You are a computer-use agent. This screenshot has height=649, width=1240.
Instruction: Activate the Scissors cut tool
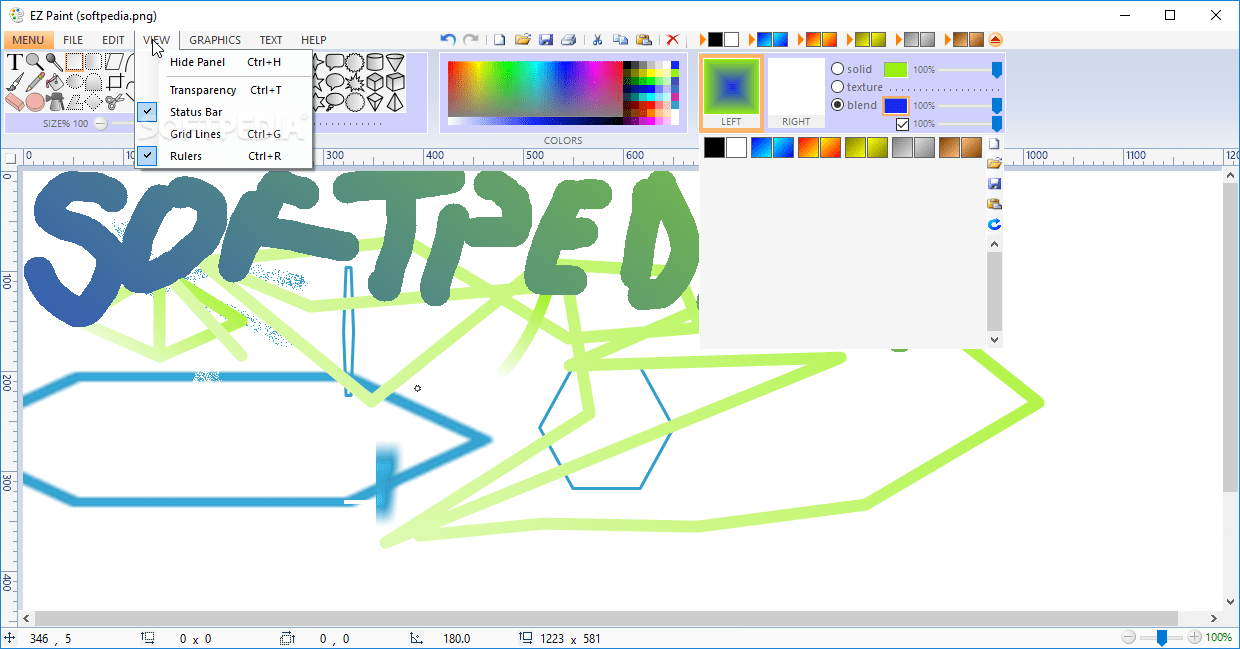(116, 102)
